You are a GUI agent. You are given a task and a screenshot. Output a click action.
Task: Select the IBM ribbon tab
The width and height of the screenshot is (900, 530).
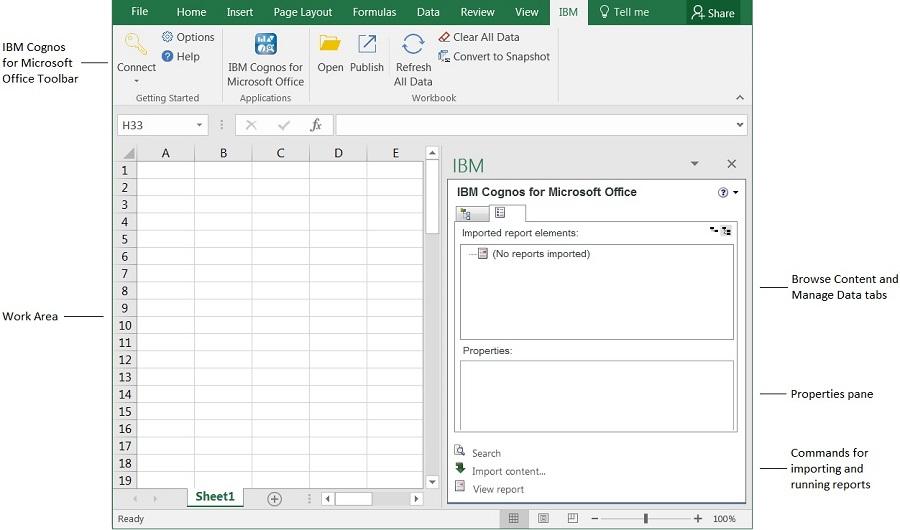click(568, 12)
